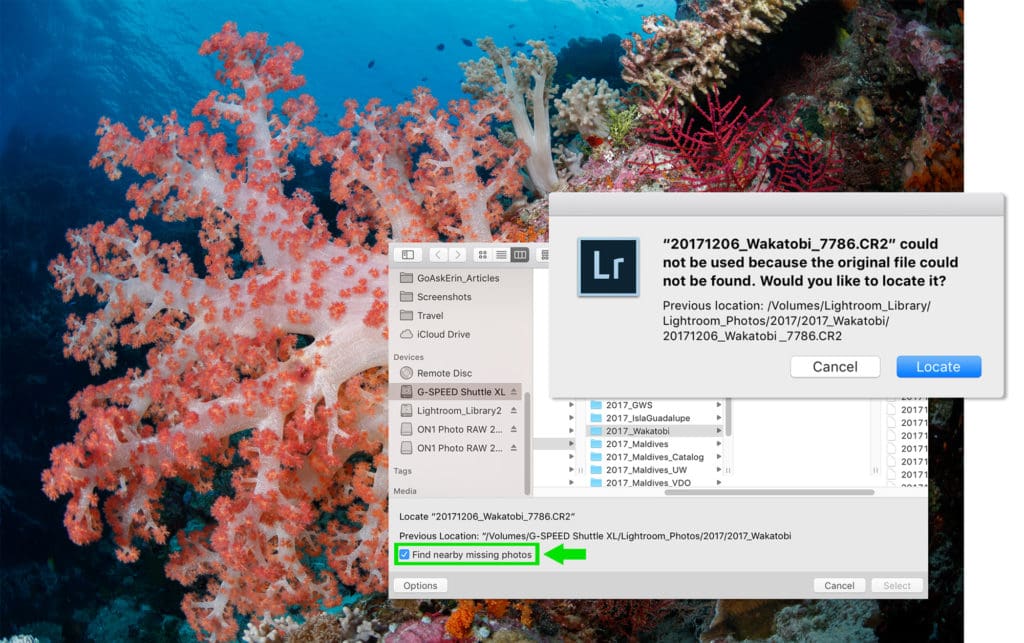Click the blue Locate button
1024x643 pixels.
[x=938, y=367]
